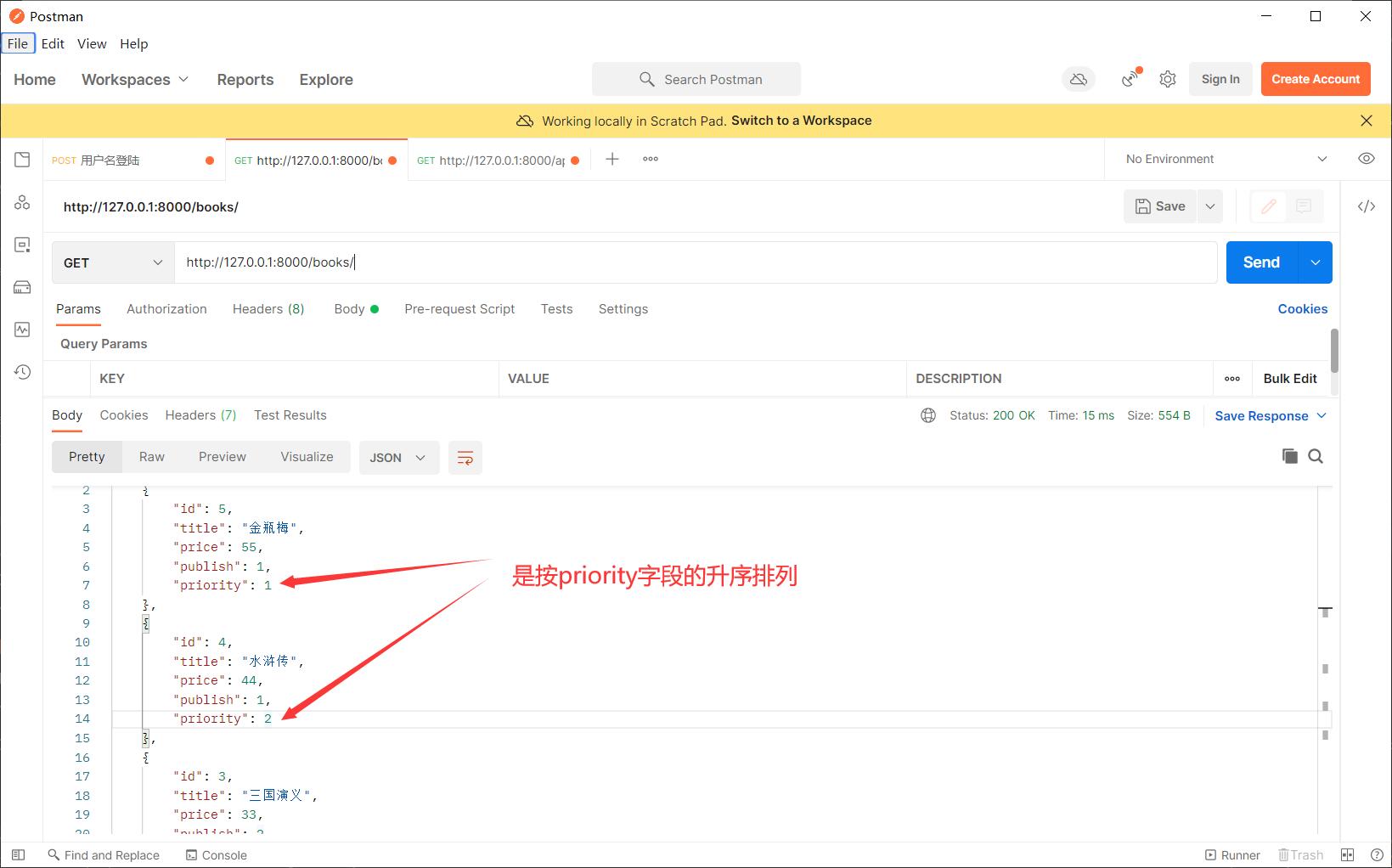Open the Help menu
Image resolution: width=1392 pixels, height=868 pixels.
point(134,43)
